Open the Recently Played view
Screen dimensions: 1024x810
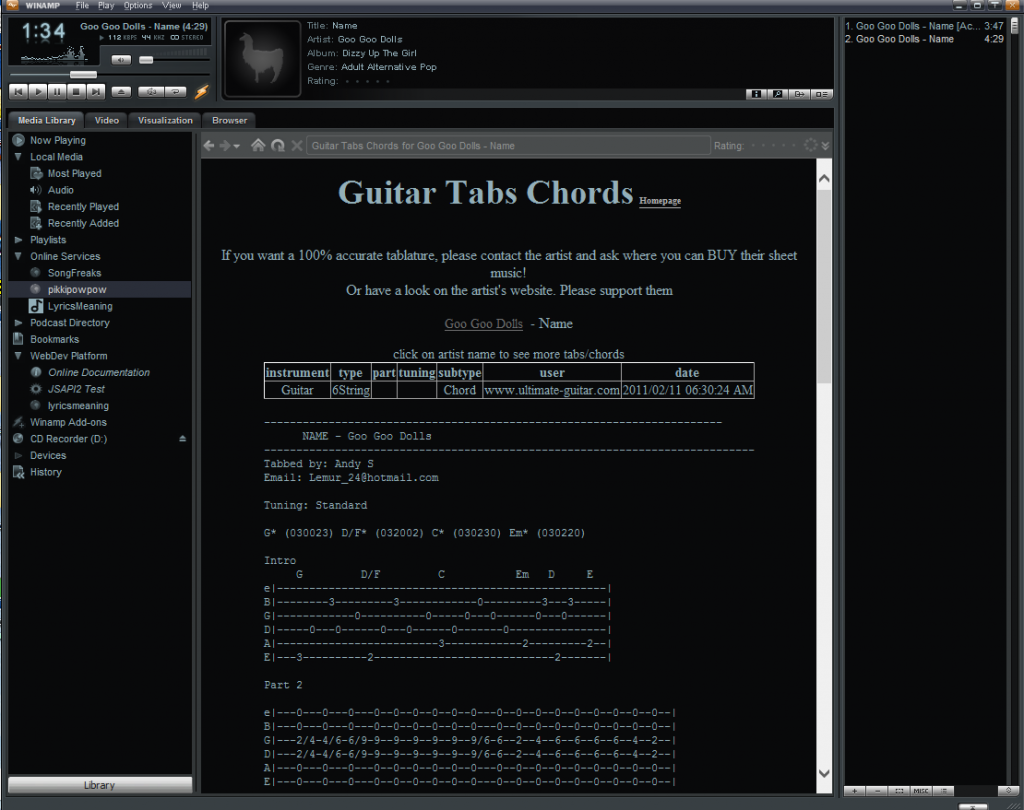(x=83, y=206)
